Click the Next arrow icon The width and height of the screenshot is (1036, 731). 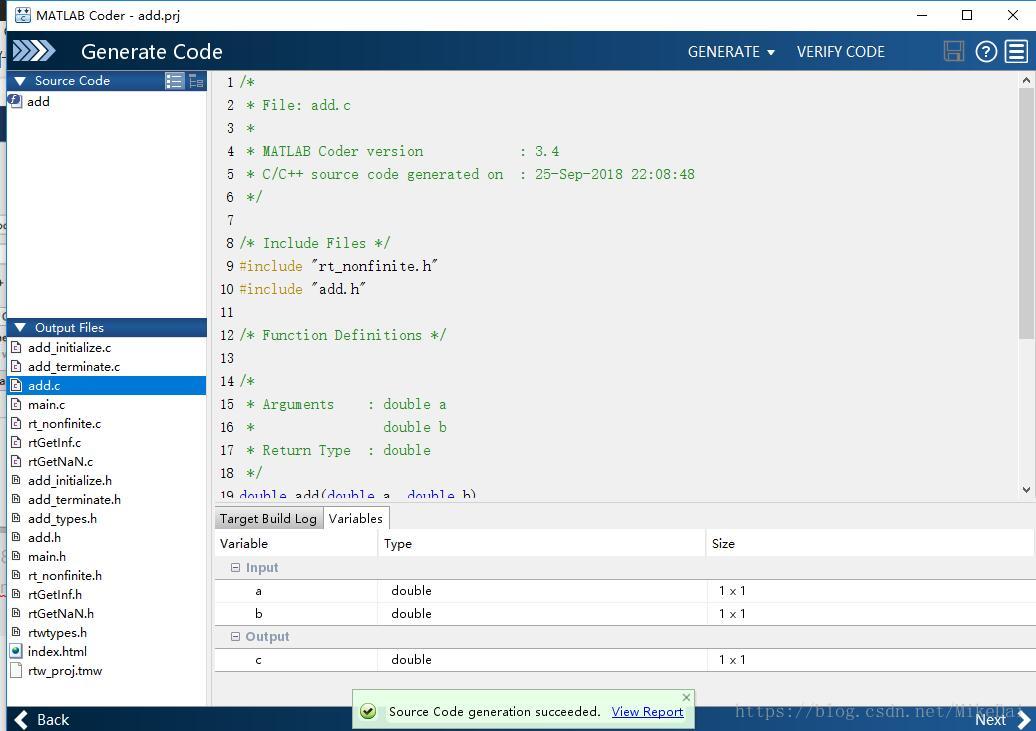(x=1023, y=719)
